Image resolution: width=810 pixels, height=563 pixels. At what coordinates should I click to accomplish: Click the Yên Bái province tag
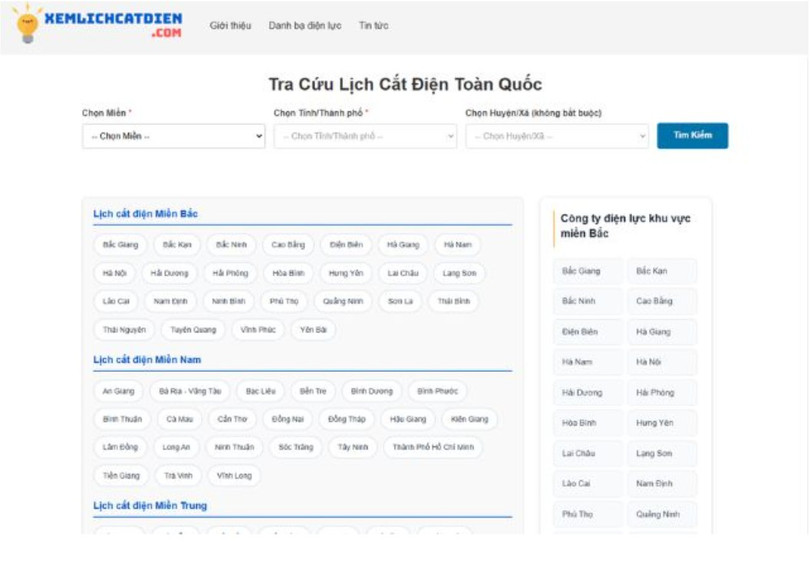tap(315, 329)
